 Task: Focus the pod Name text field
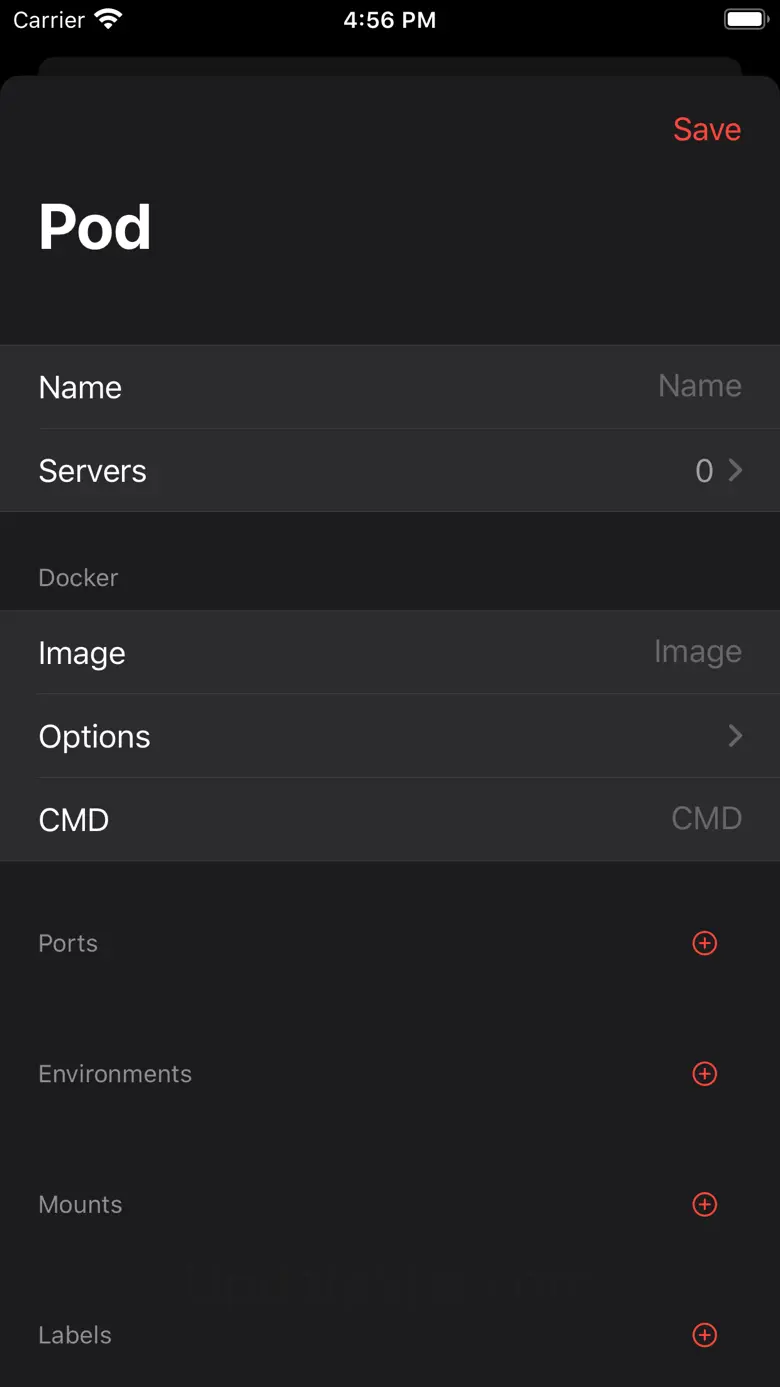coord(390,387)
